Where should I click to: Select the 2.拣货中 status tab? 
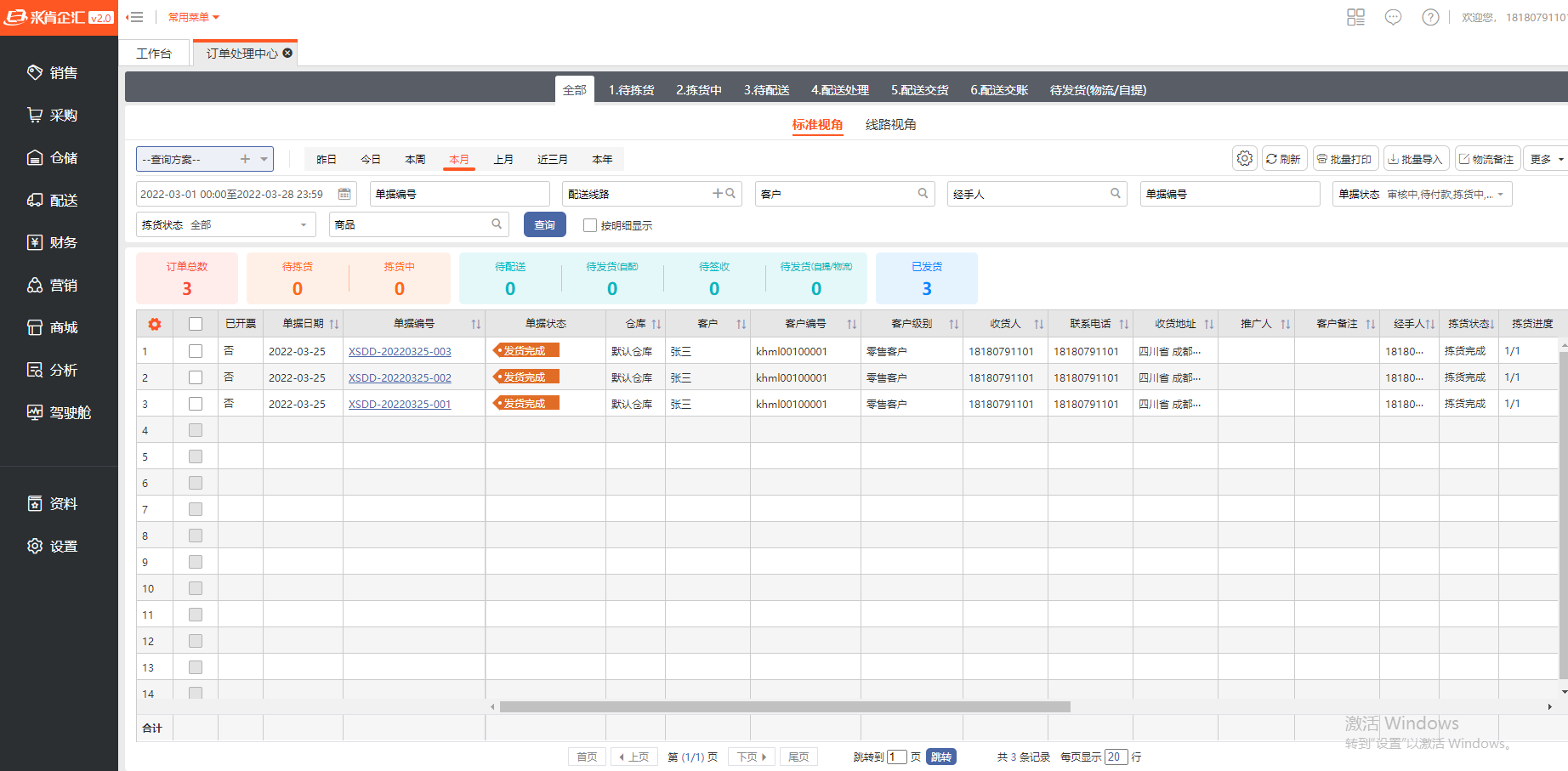tap(698, 89)
